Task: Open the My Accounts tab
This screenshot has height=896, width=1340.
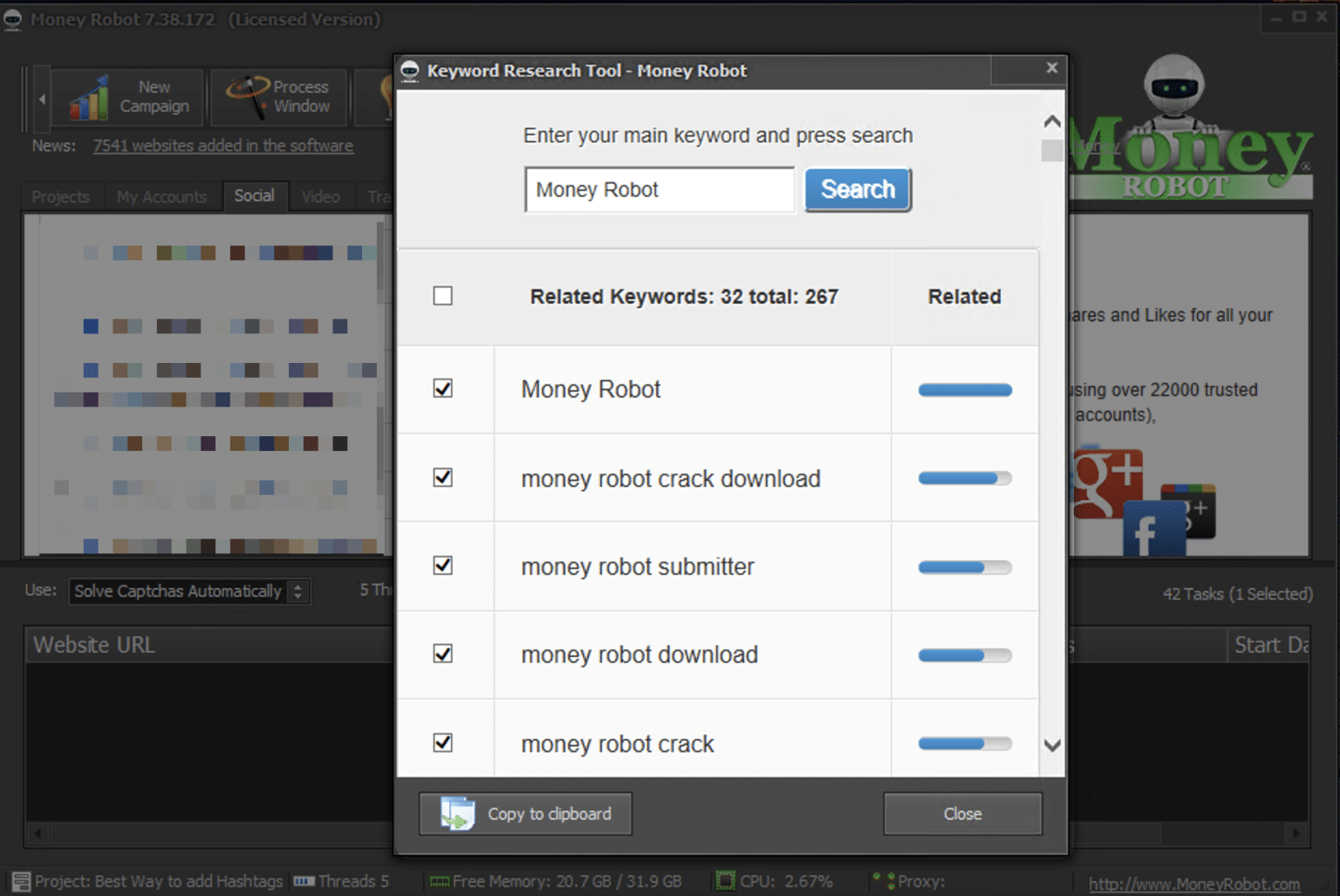Action: pyautogui.click(x=162, y=196)
